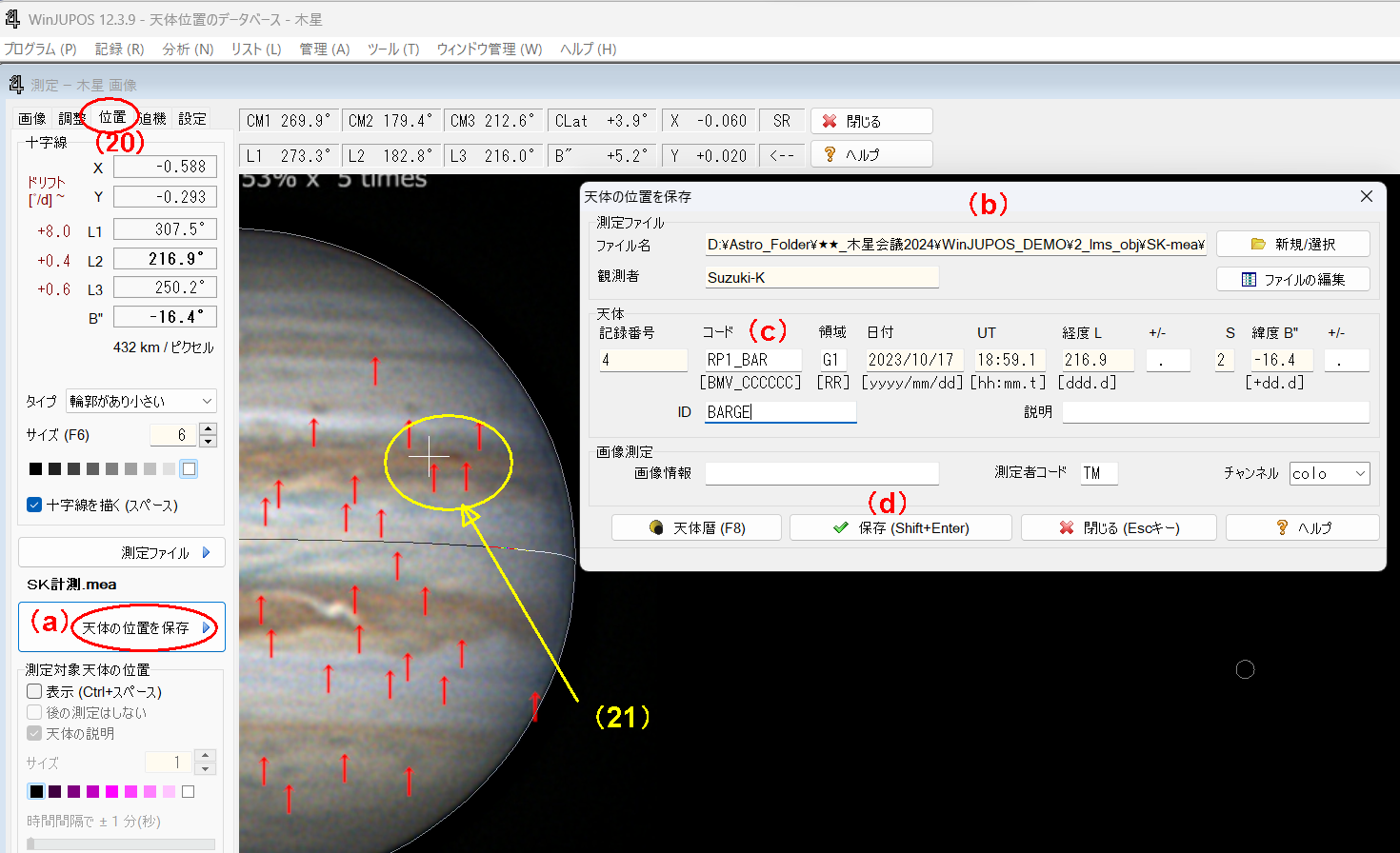Click the L2 longitude field 216.9°
Screen dimensions: 1400x853
pos(165,259)
